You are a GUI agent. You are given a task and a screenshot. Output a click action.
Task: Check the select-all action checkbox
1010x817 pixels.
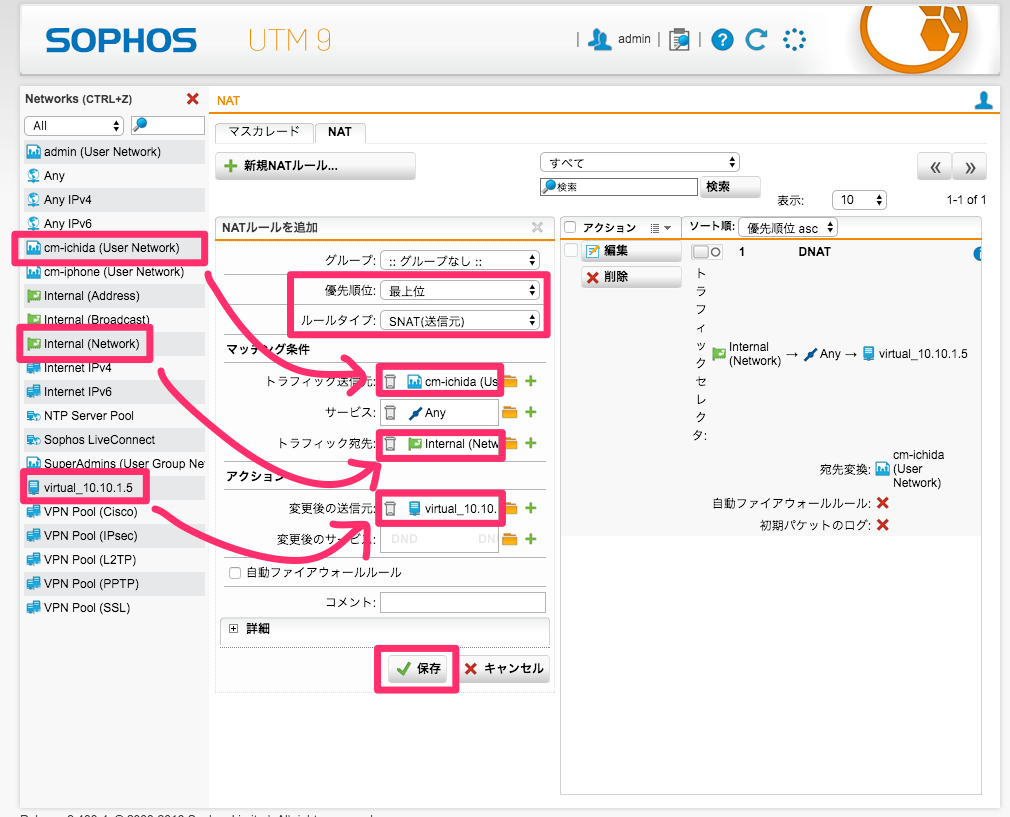click(x=570, y=227)
